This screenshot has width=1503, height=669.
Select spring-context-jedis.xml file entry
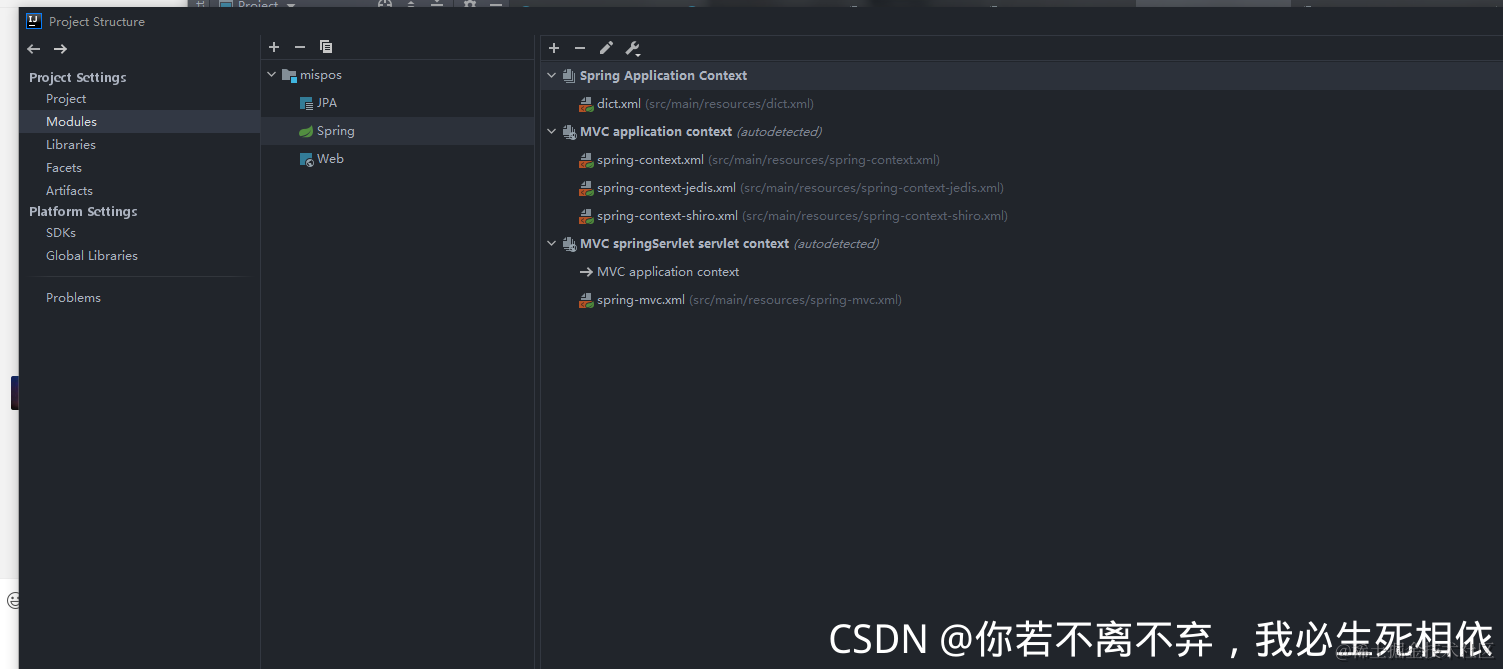tap(800, 188)
